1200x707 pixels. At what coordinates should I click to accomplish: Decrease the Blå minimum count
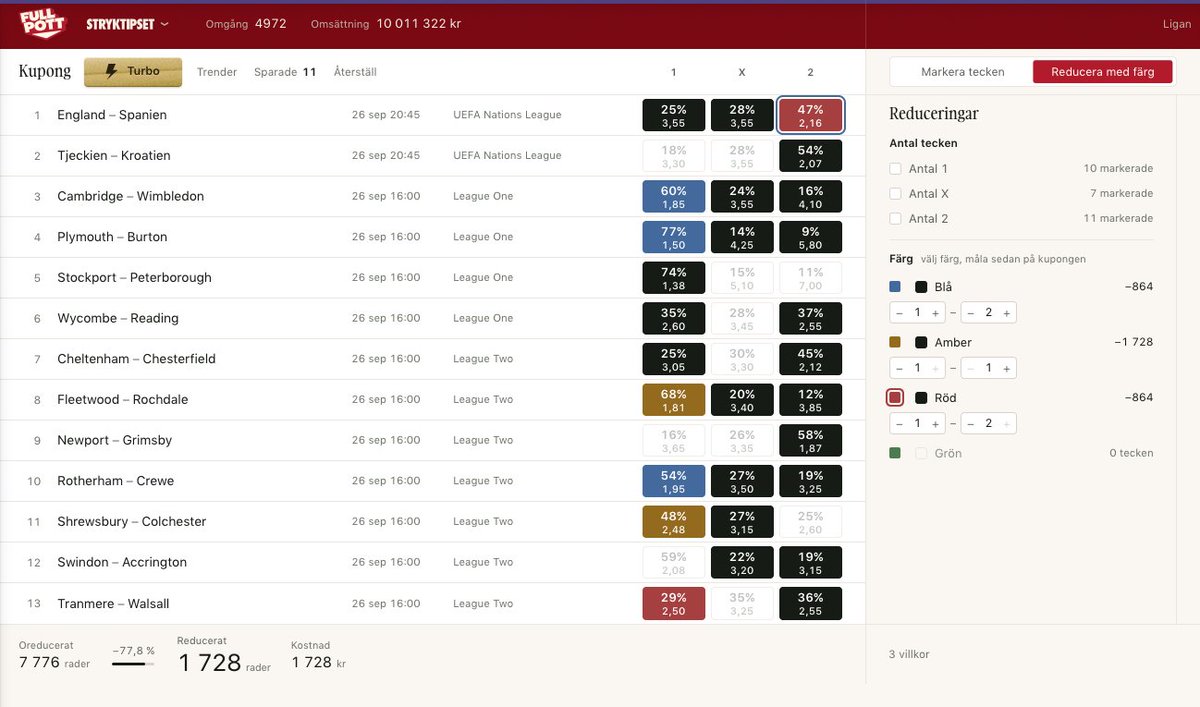click(x=900, y=313)
